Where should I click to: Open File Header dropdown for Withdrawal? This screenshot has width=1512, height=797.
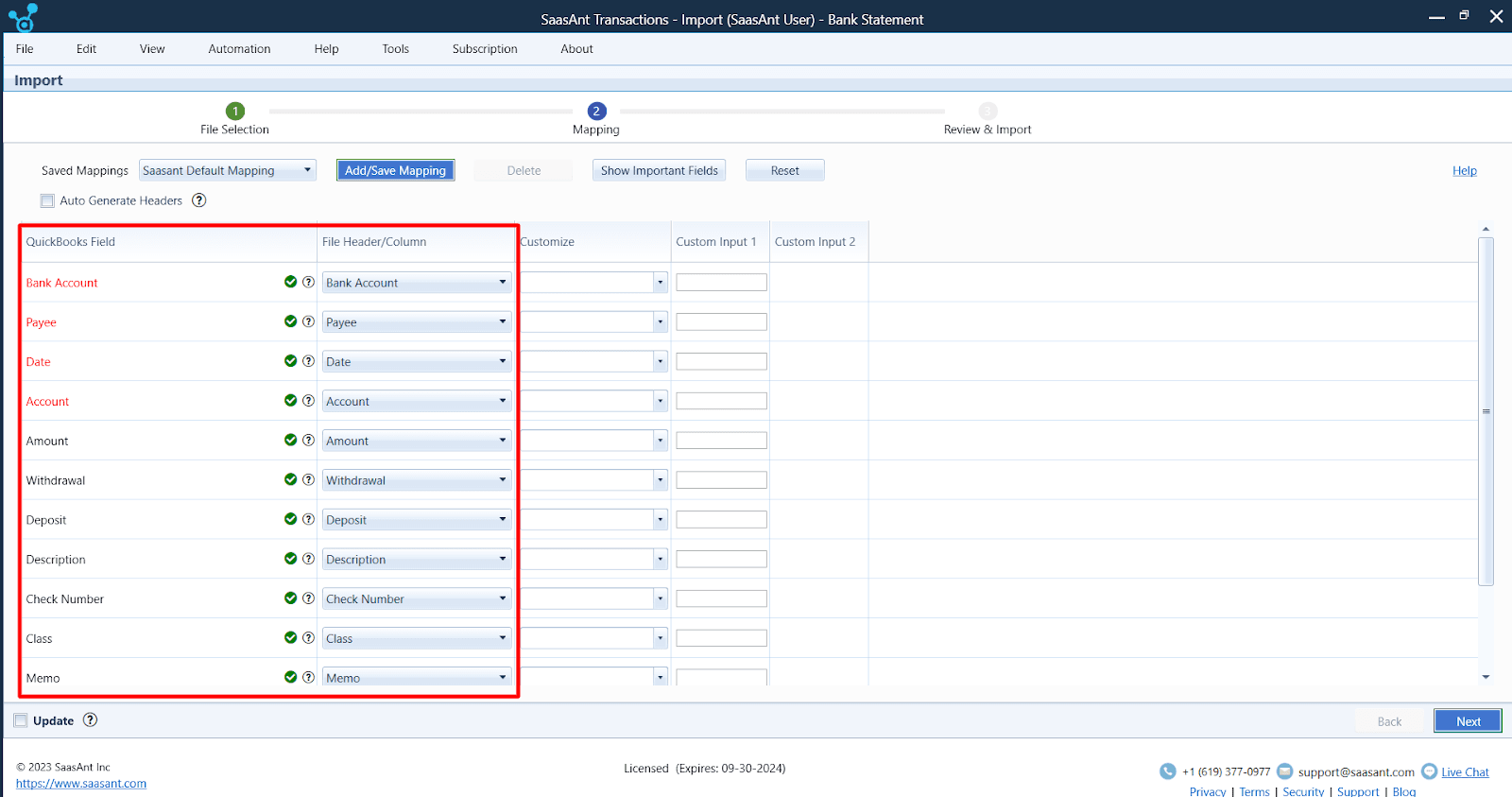tap(417, 480)
